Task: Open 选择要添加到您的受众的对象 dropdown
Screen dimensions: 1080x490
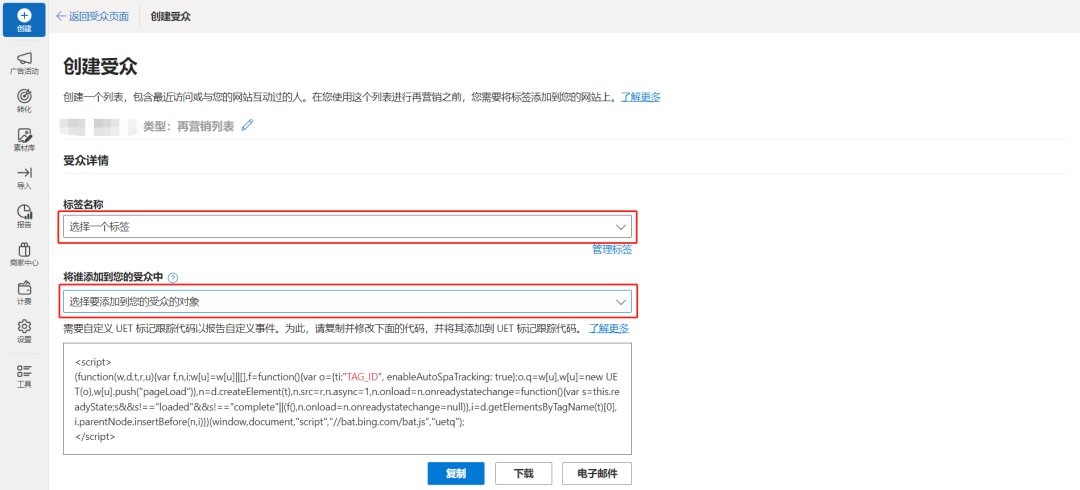Action: pos(347,302)
